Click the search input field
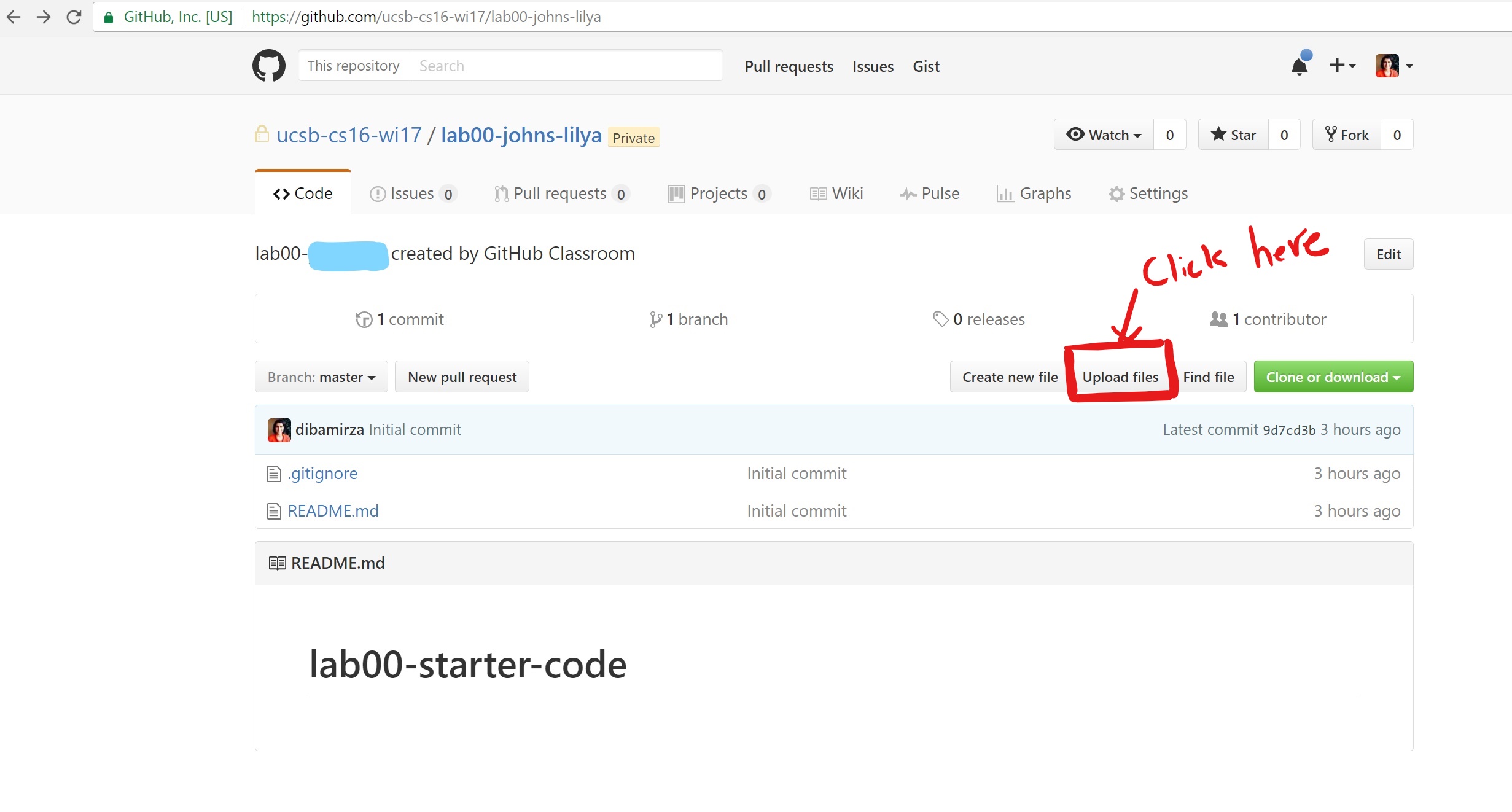 pyautogui.click(x=566, y=66)
